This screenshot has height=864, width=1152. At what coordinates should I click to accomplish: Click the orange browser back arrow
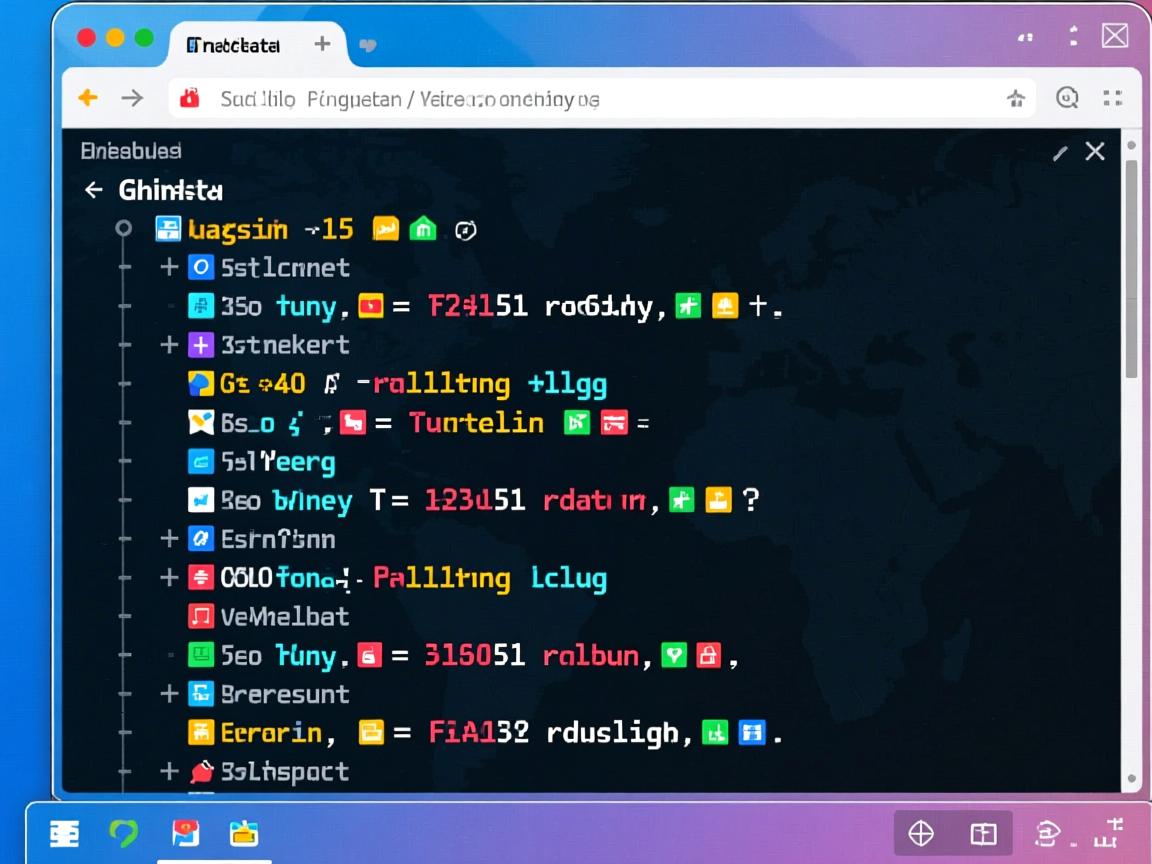click(x=88, y=98)
